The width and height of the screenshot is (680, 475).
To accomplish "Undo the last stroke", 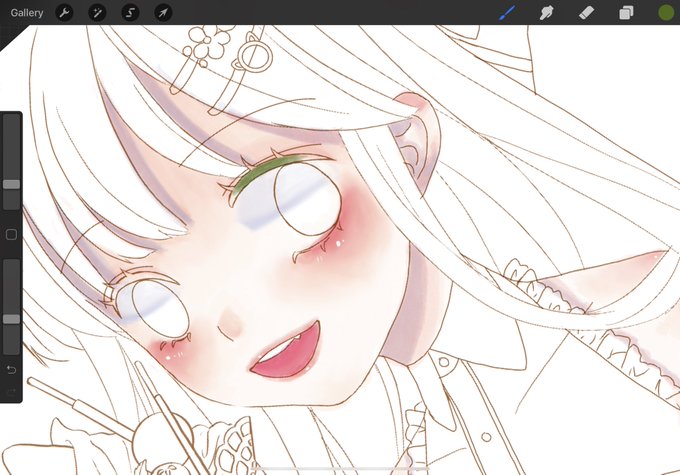I will point(11,370).
